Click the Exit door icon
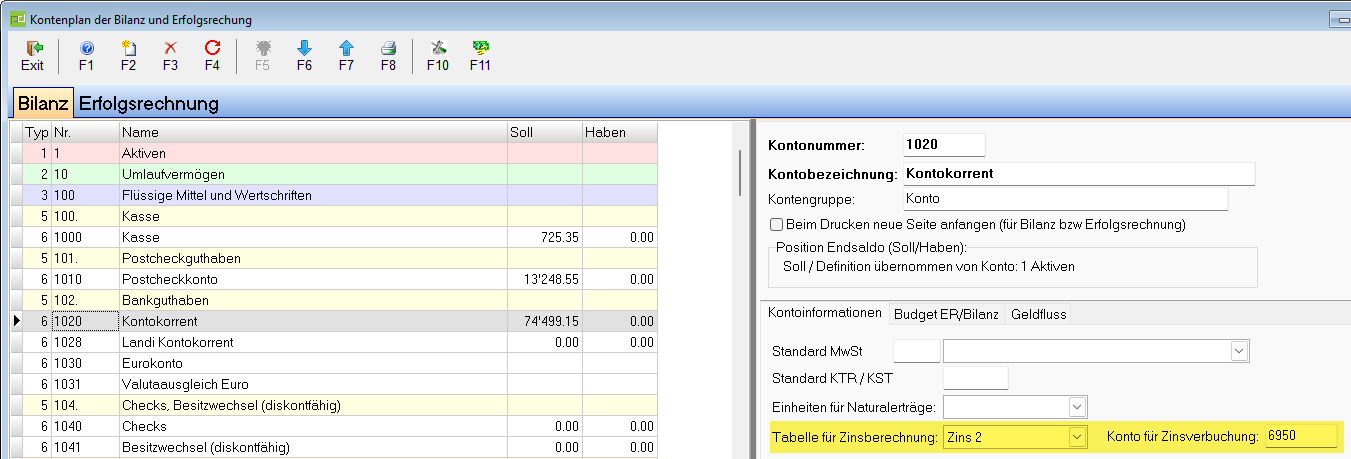The image size is (1351, 459). coord(33,49)
